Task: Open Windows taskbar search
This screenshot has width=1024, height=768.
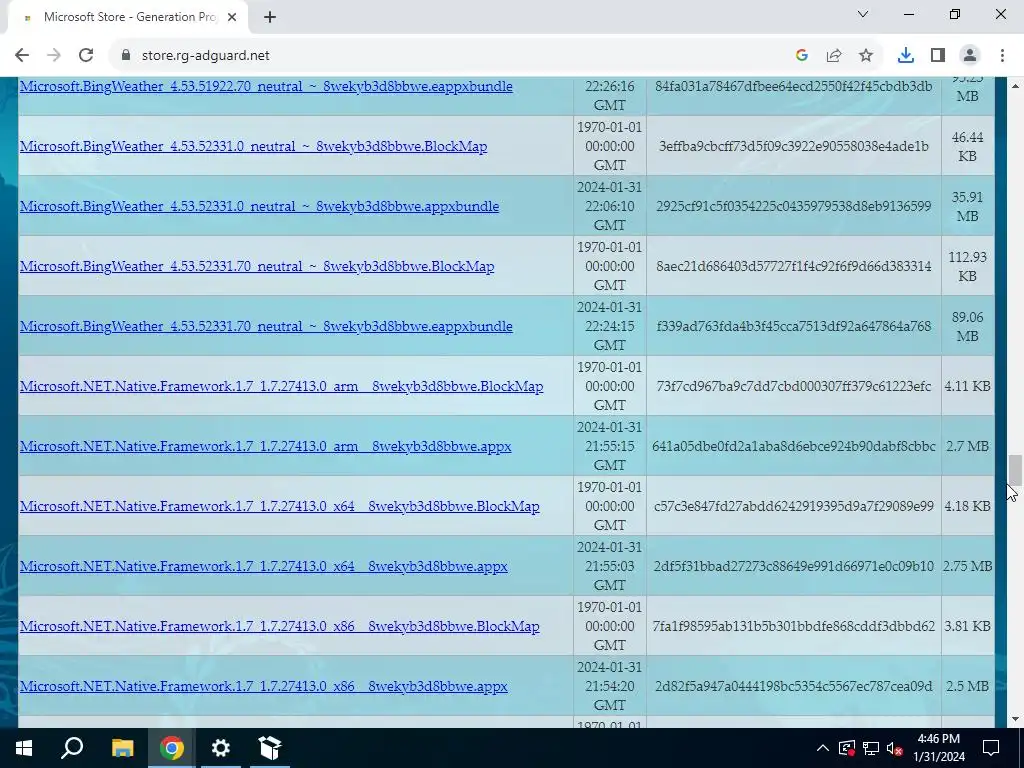Action: point(72,748)
